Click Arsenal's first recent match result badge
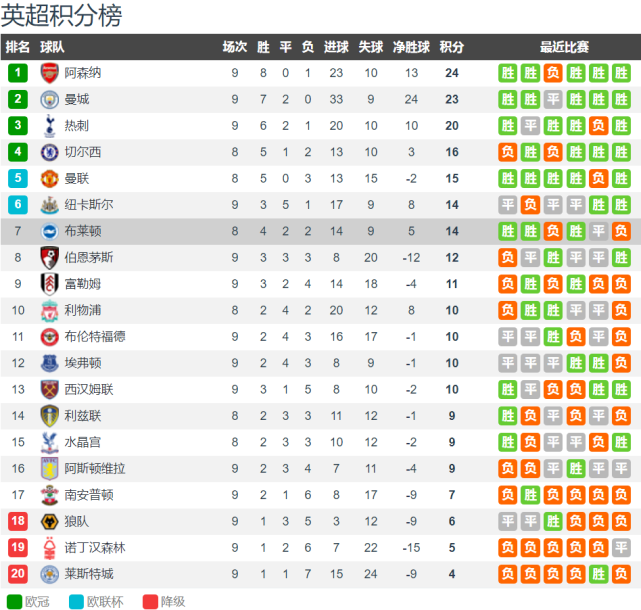Viewport: 641px width, 610px height. tap(507, 73)
